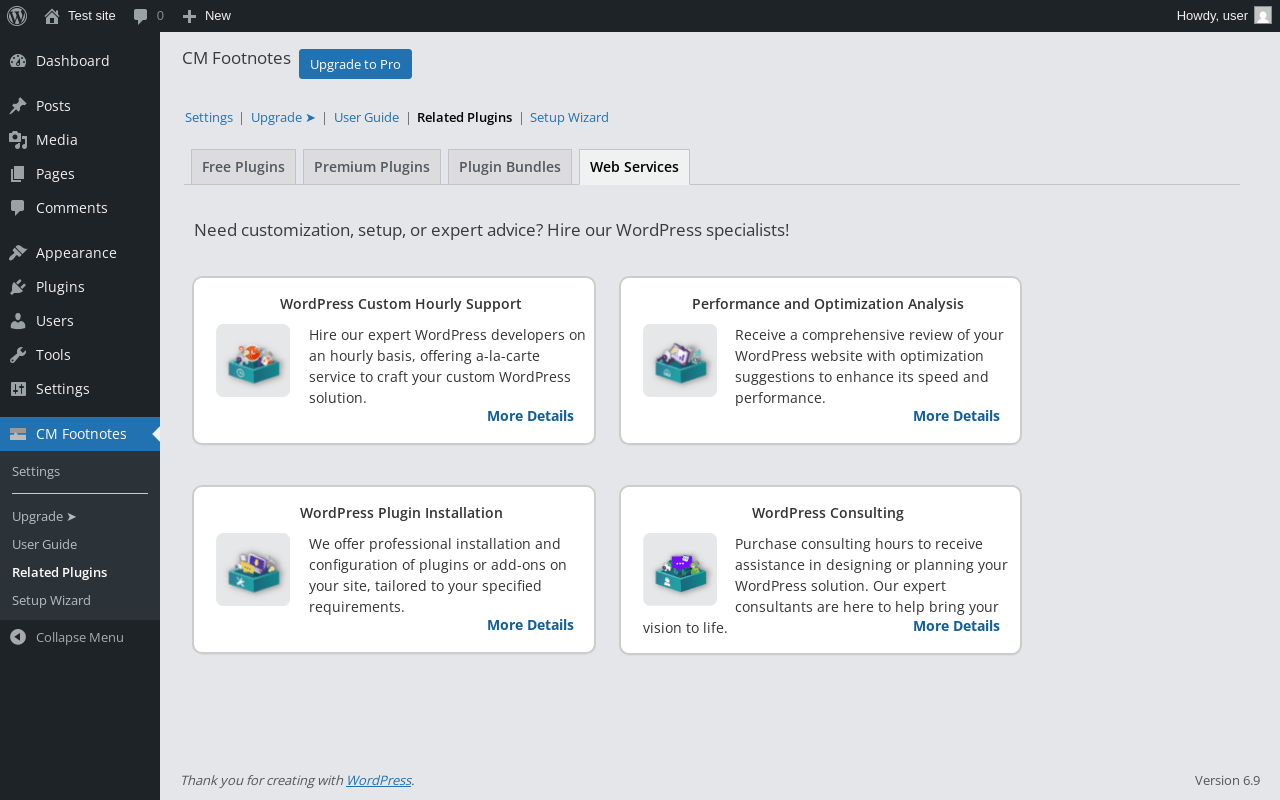Open Pages from the admin menu

tap(55, 174)
